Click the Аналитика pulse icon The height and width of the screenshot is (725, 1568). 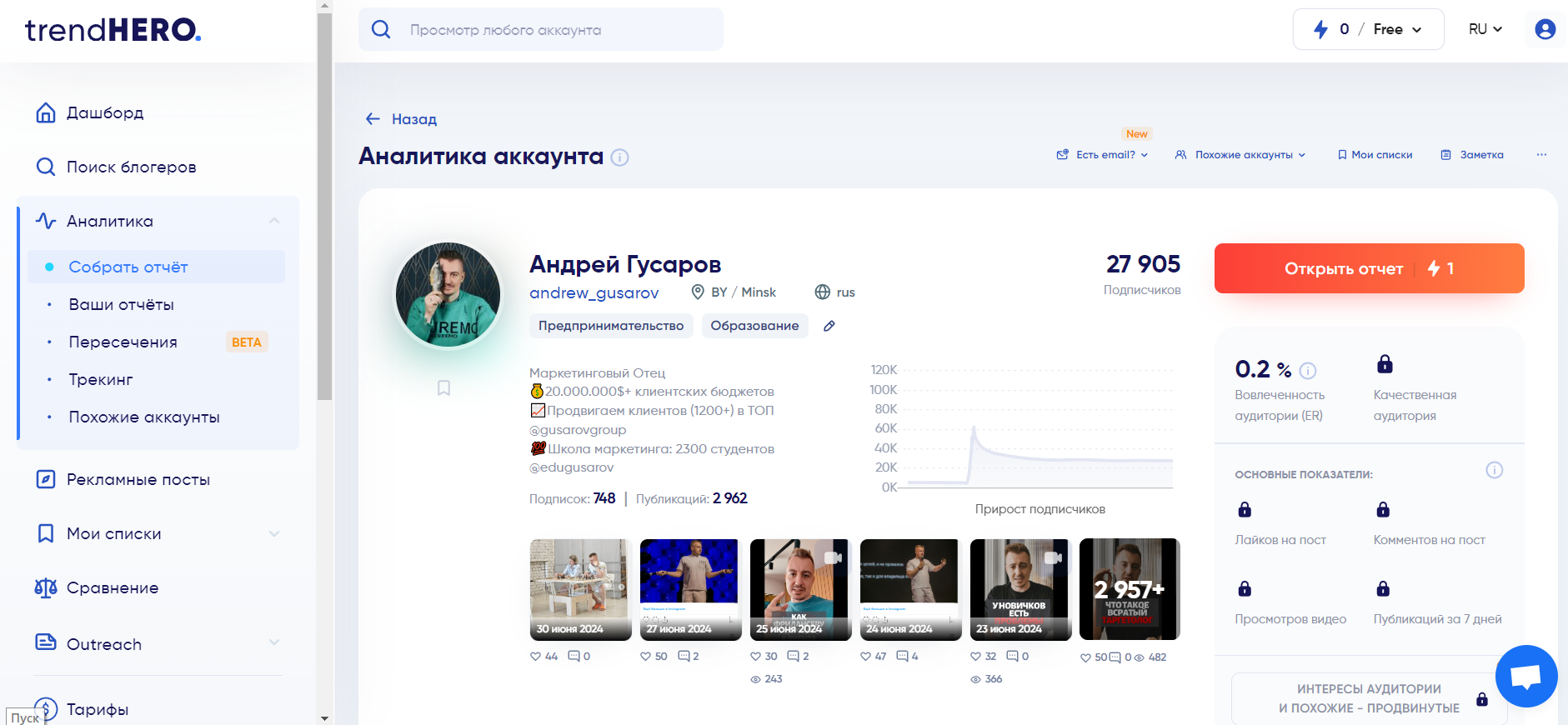46,221
